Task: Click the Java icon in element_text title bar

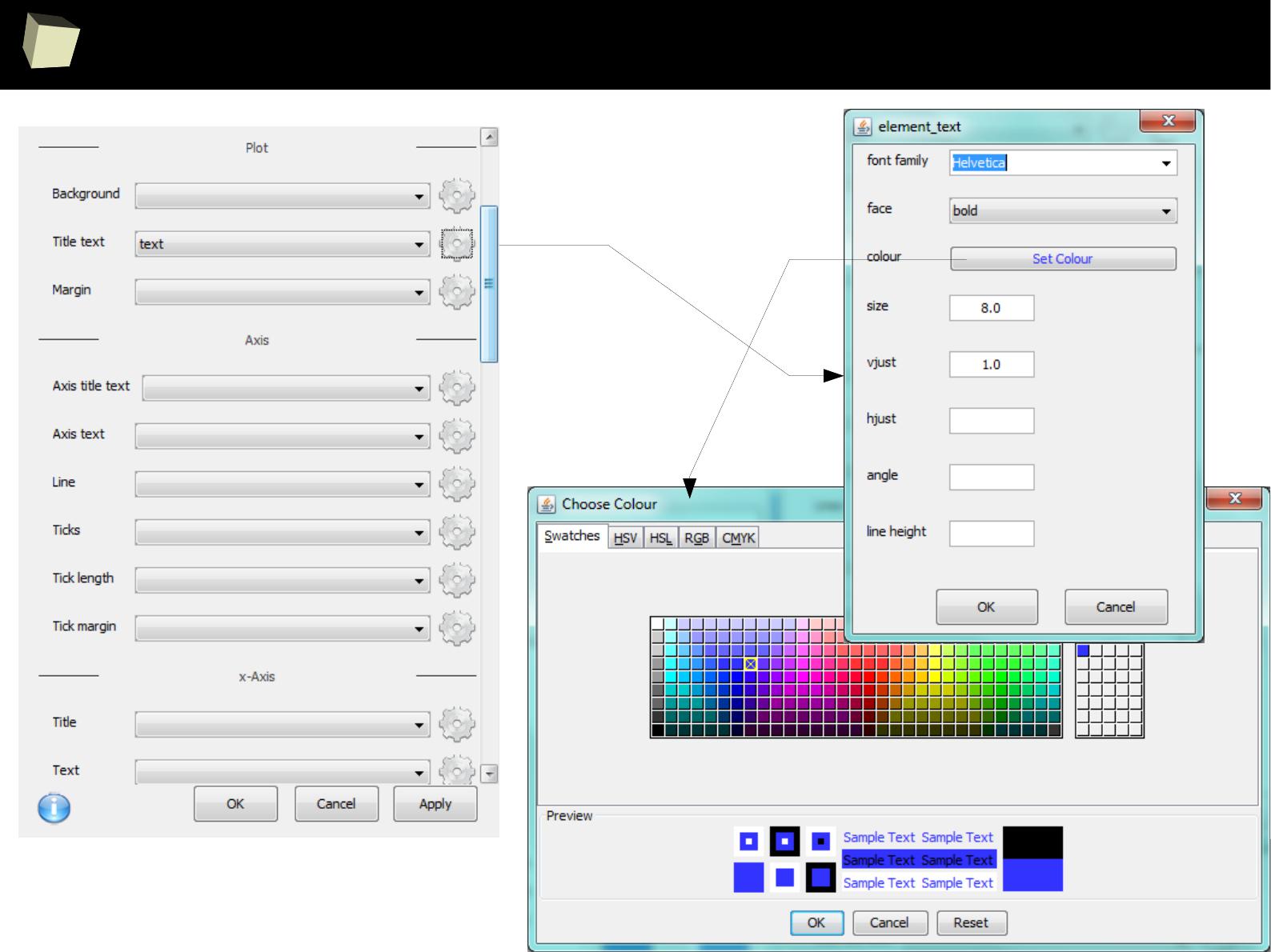Action: (863, 126)
